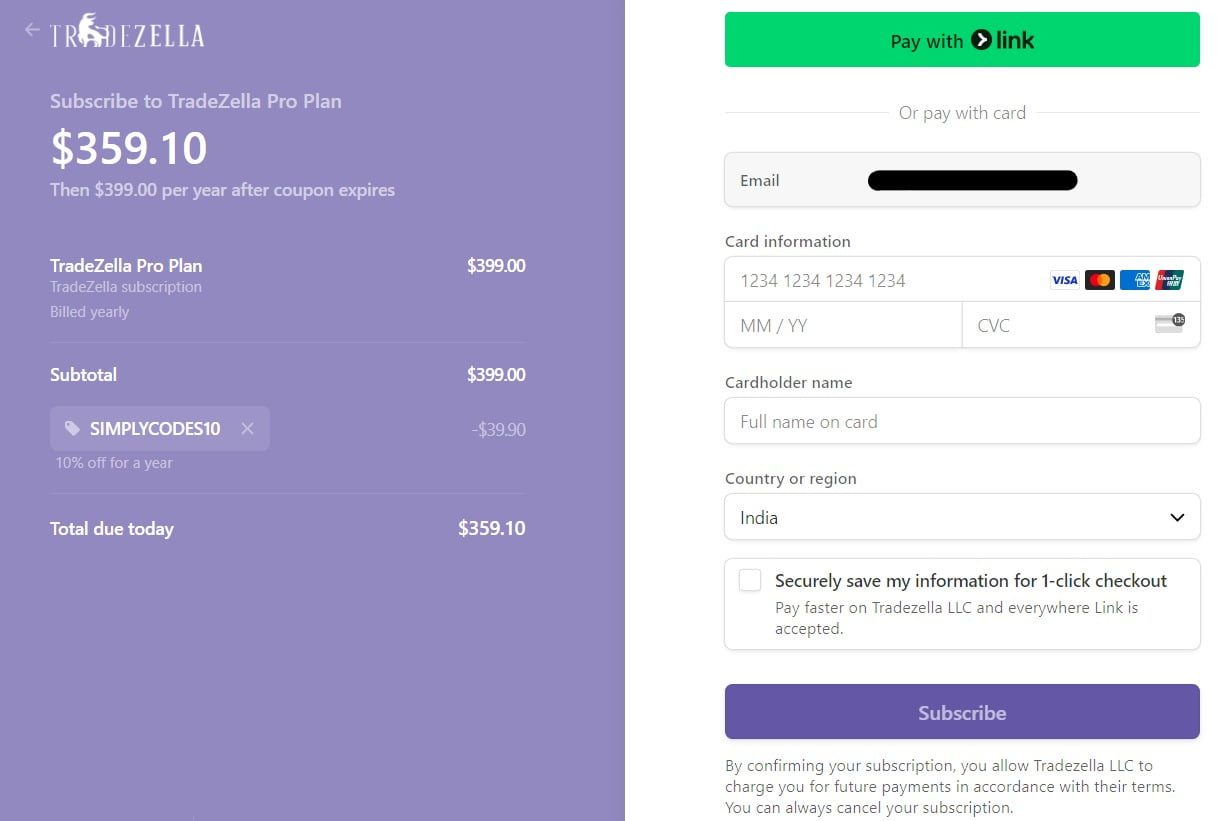The image size is (1224, 821).
Task: Focus the card number field
Action: point(880,281)
